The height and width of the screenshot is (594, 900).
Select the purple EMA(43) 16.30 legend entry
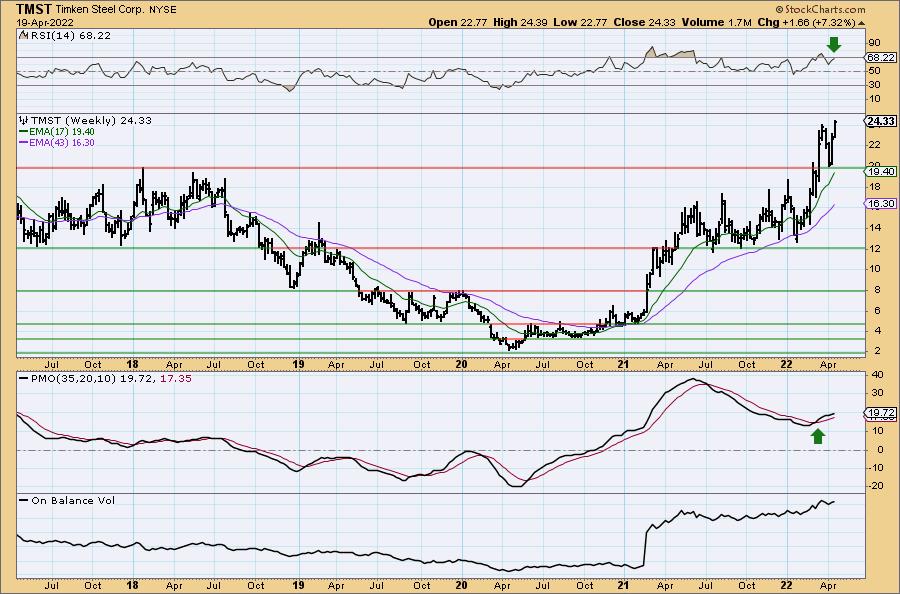click(58, 142)
